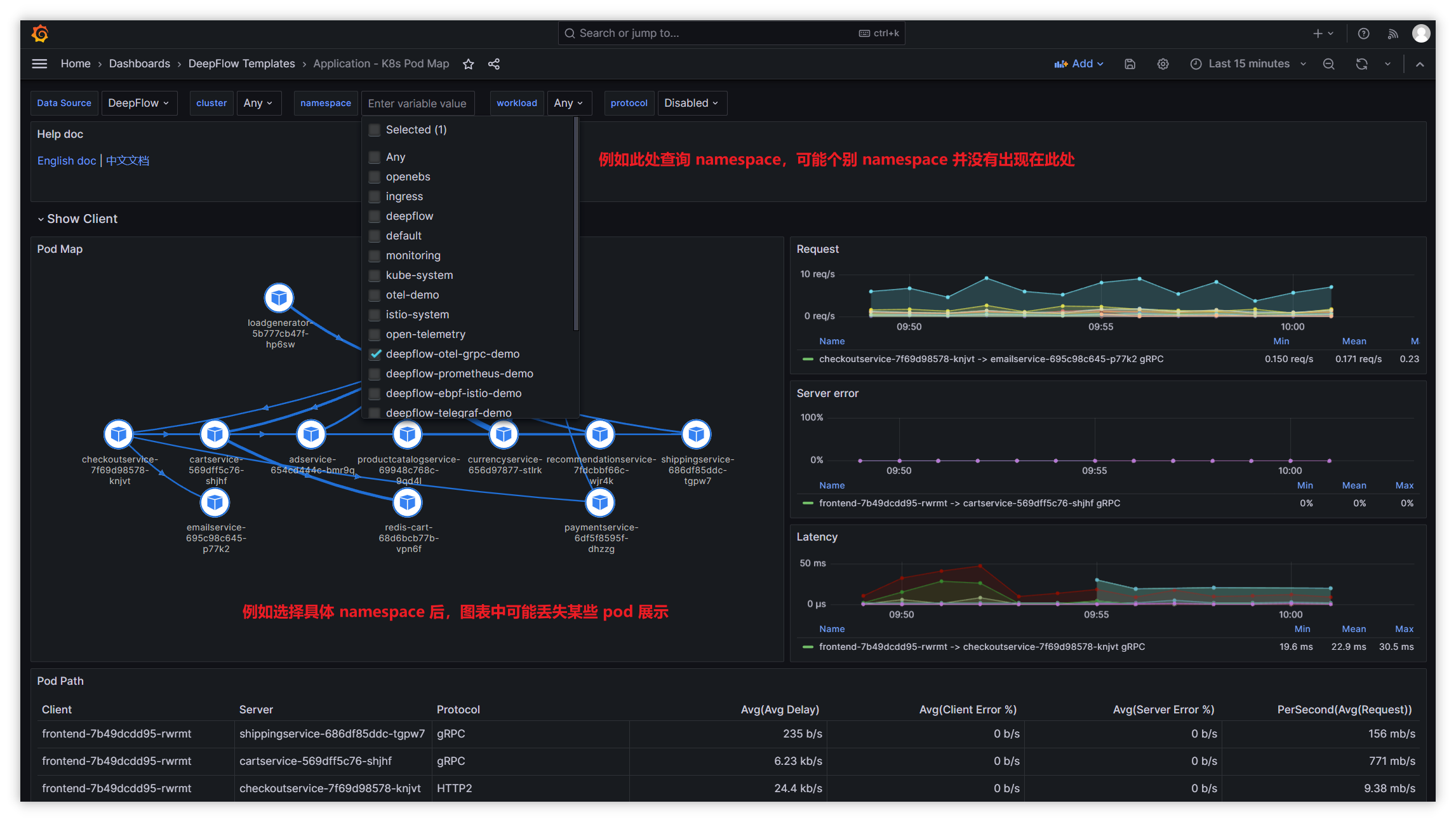1456x822 pixels.
Task: Navigate to DeepFlow Templates folder
Action: pyautogui.click(x=241, y=64)
